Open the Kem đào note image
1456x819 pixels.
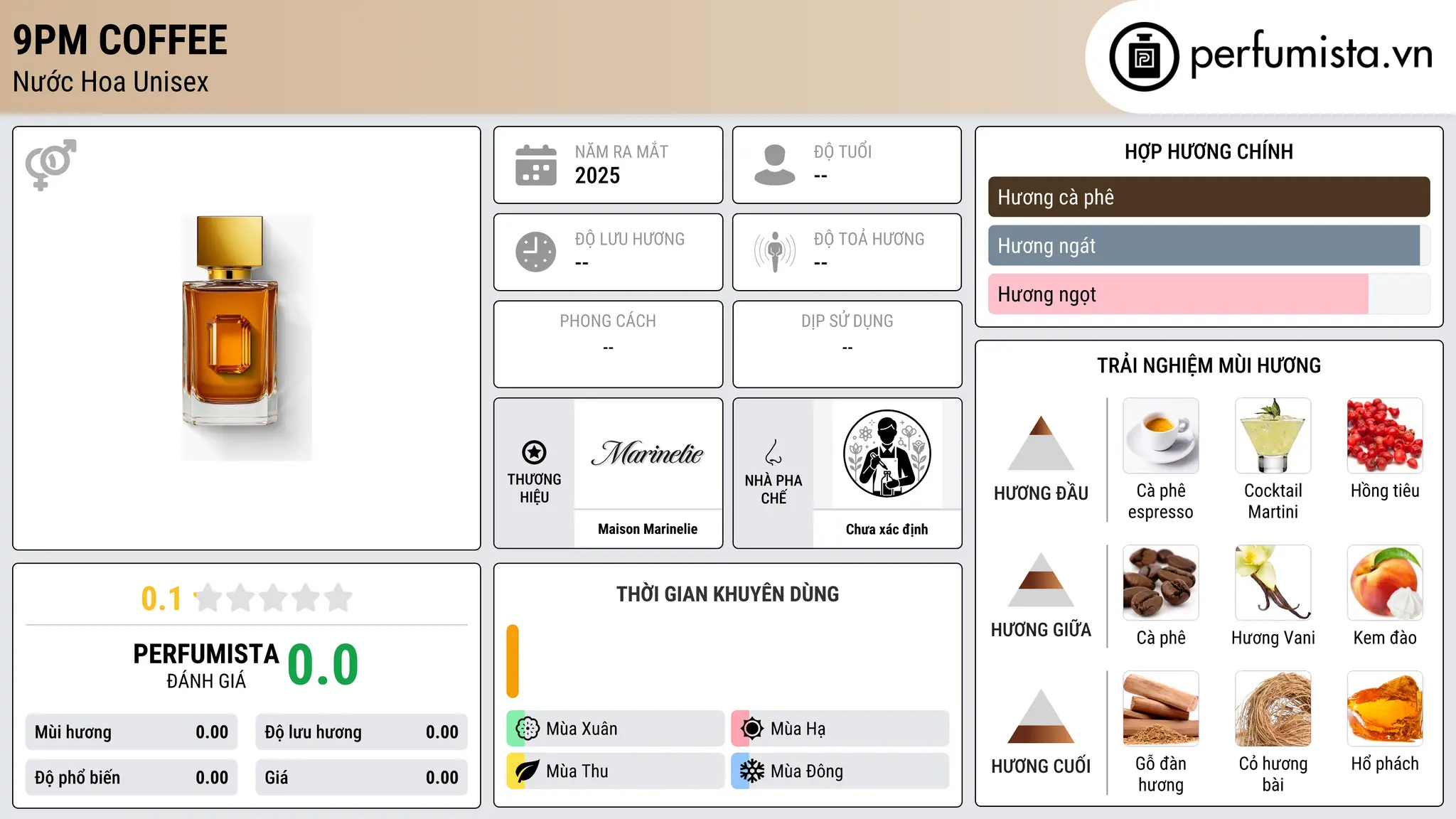(1385, 583)
